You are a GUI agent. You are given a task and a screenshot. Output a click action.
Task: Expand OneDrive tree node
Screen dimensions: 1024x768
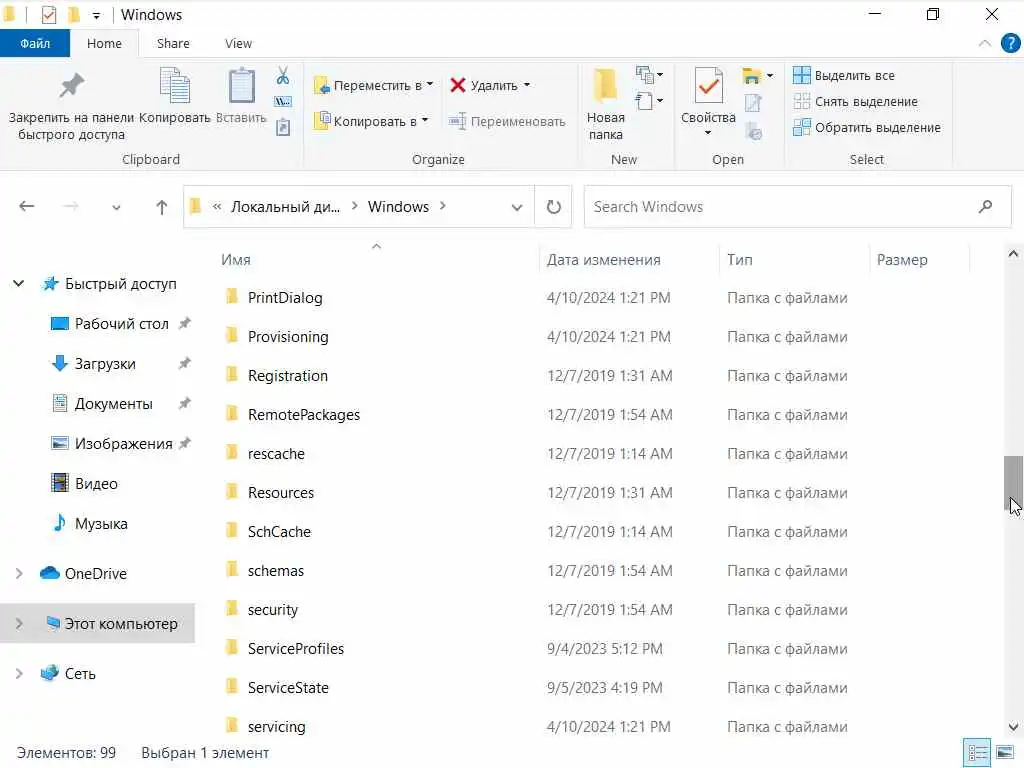pyautogui.click(x=19, y=573)
